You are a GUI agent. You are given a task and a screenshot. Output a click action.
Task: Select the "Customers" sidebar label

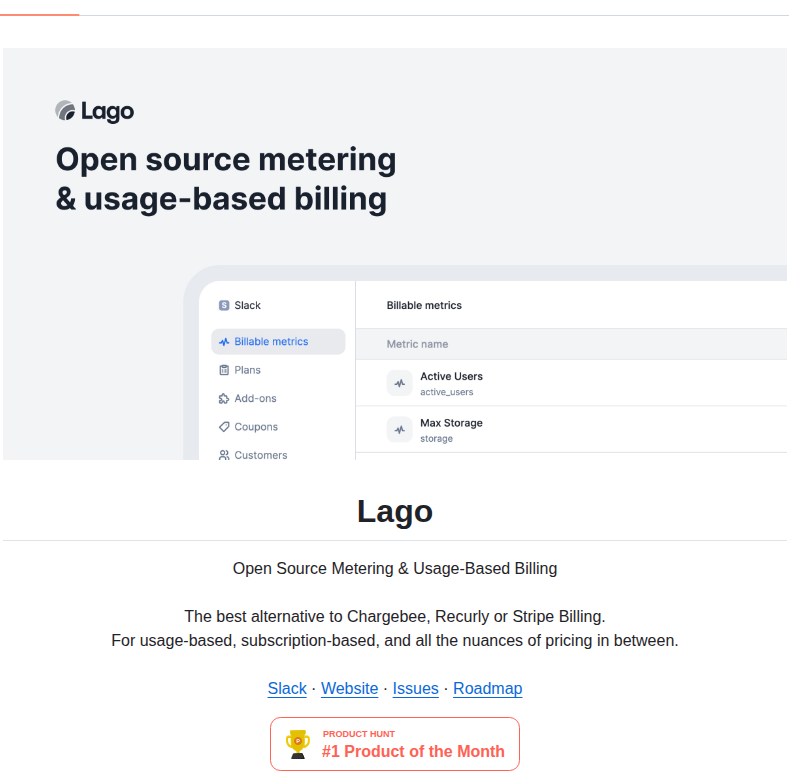tap(261, 455)
